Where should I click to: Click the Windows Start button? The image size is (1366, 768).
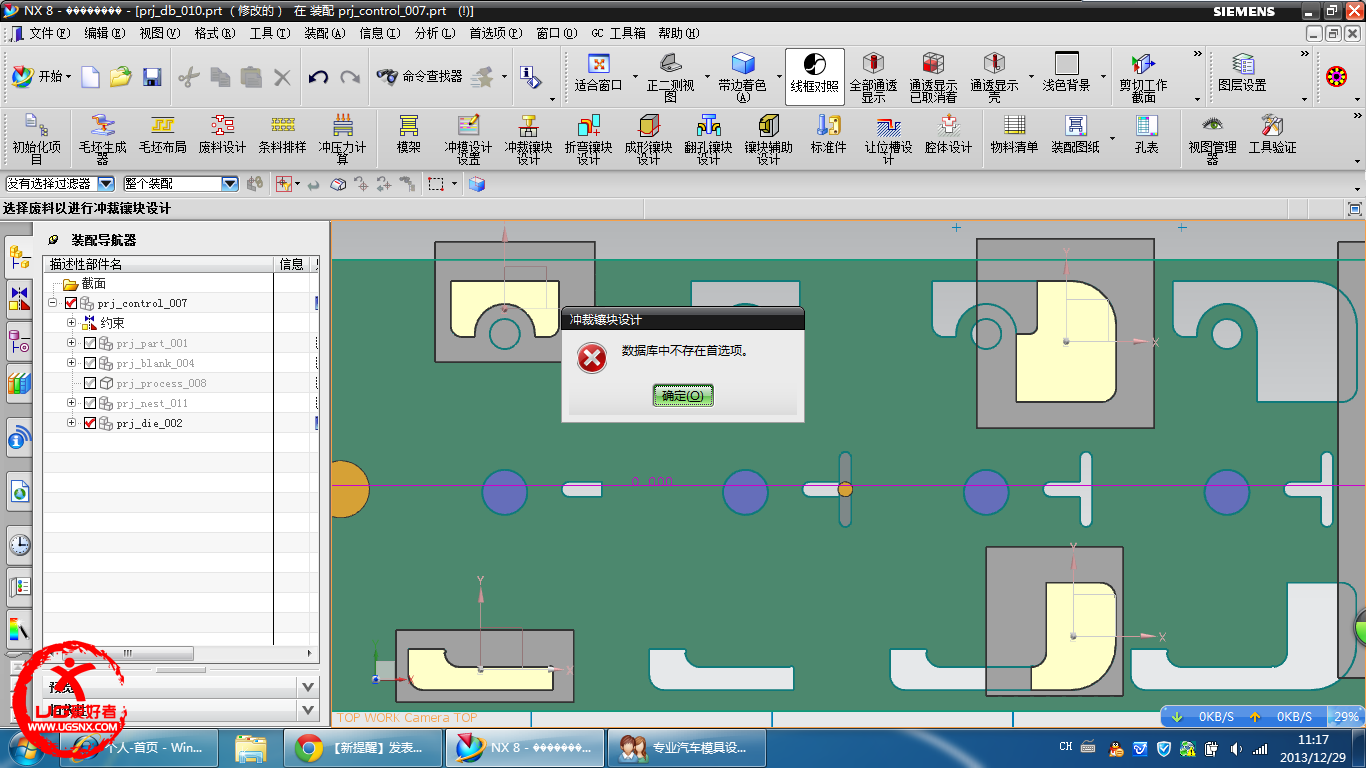point(25,747)
